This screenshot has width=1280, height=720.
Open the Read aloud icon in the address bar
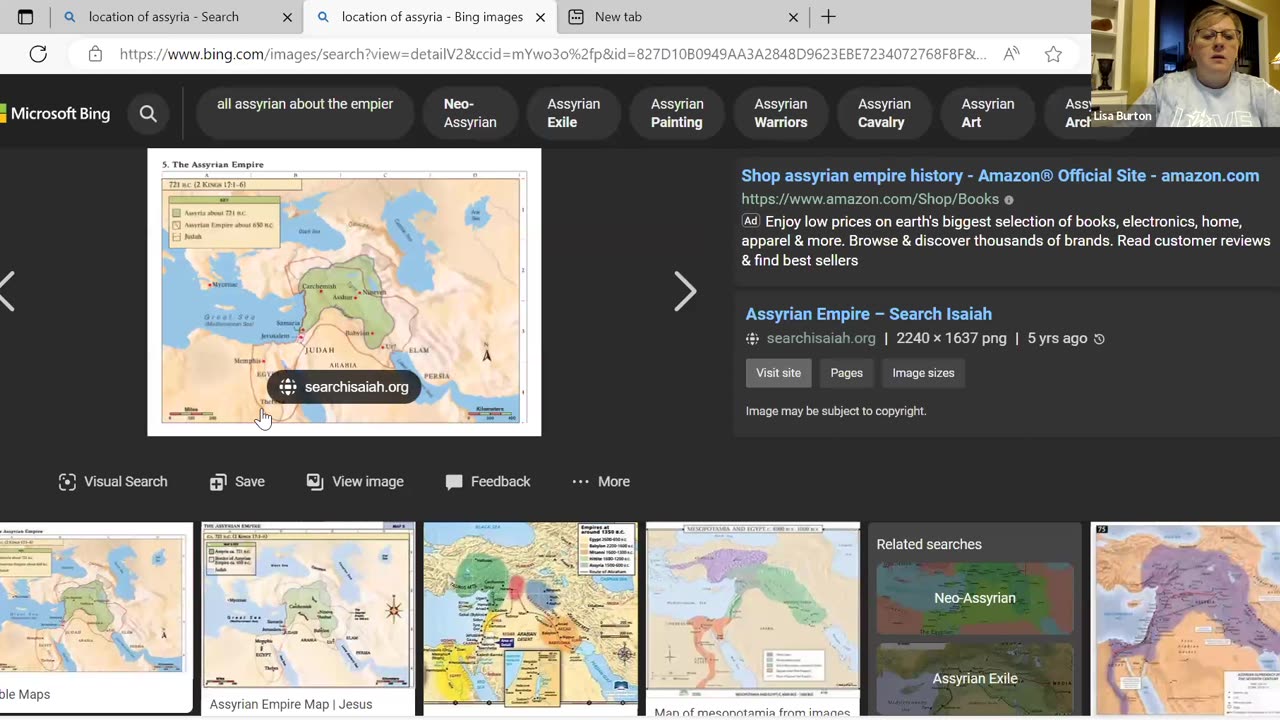1012,54
